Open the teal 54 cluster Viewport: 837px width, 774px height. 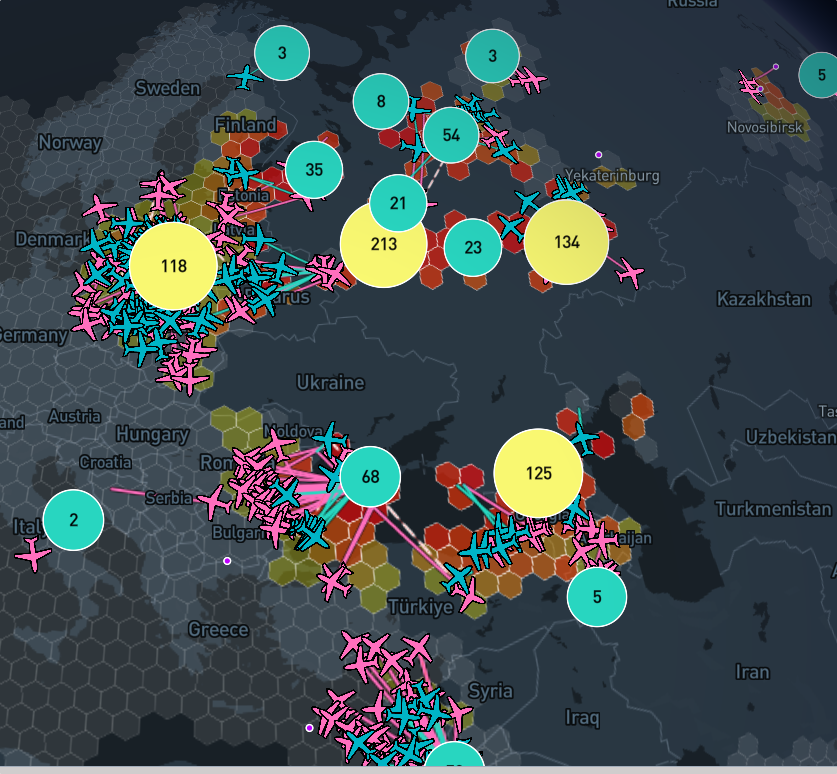tap(451, 135)
